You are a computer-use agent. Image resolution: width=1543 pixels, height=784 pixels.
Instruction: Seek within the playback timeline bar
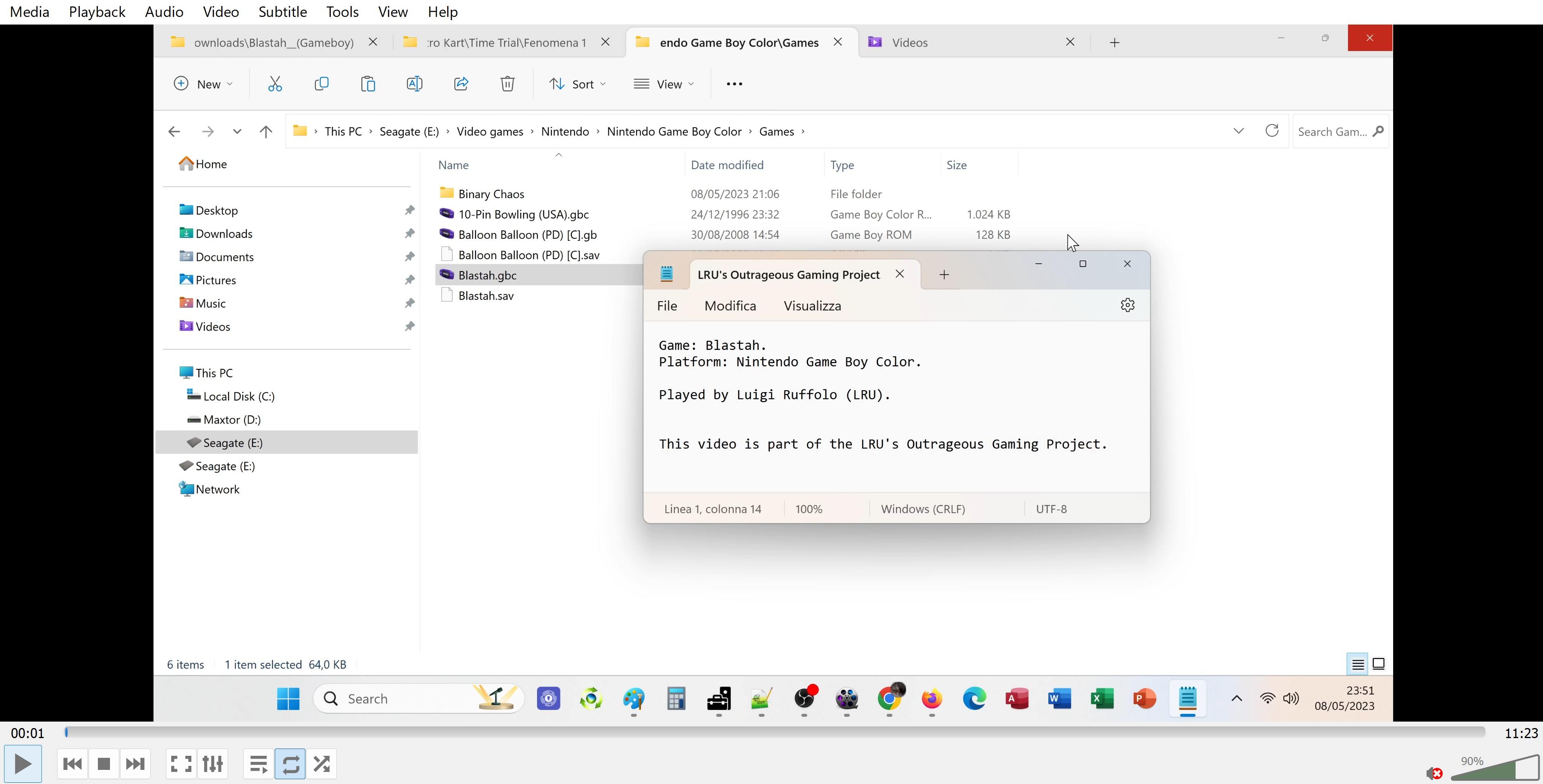[x=775, y=732]
